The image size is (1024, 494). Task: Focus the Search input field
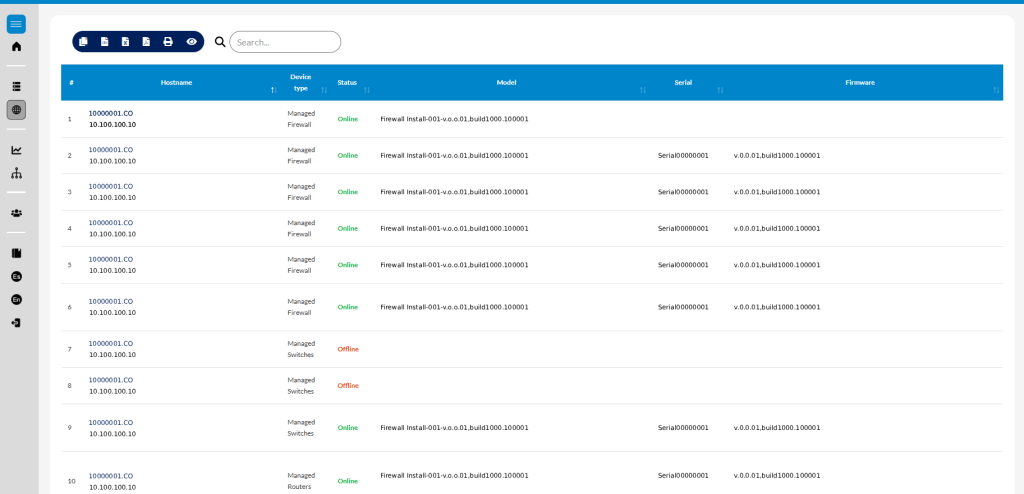pos(285,42)
